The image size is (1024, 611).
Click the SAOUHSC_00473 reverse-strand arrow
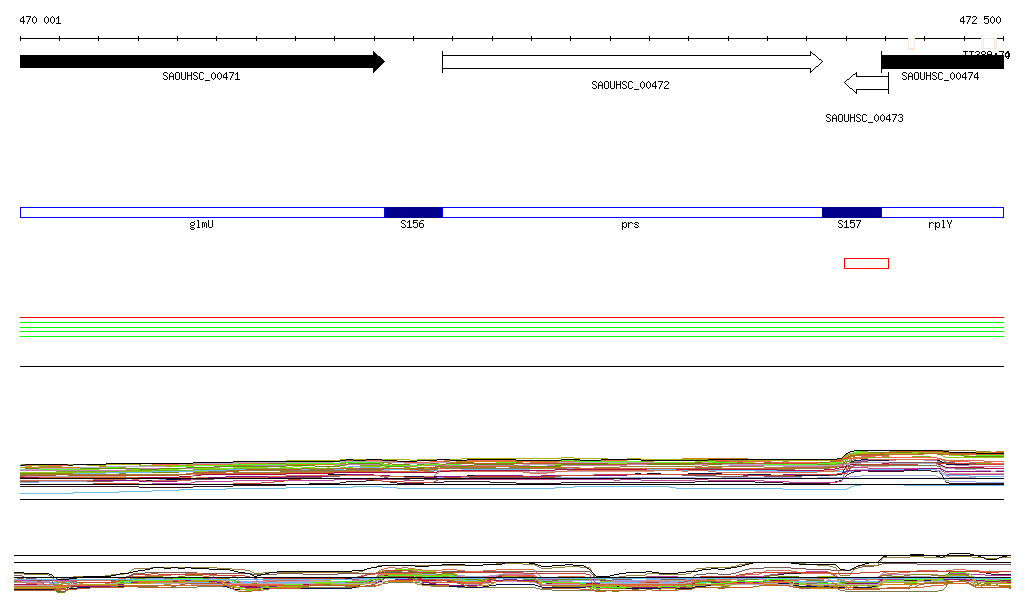[865, 82]
